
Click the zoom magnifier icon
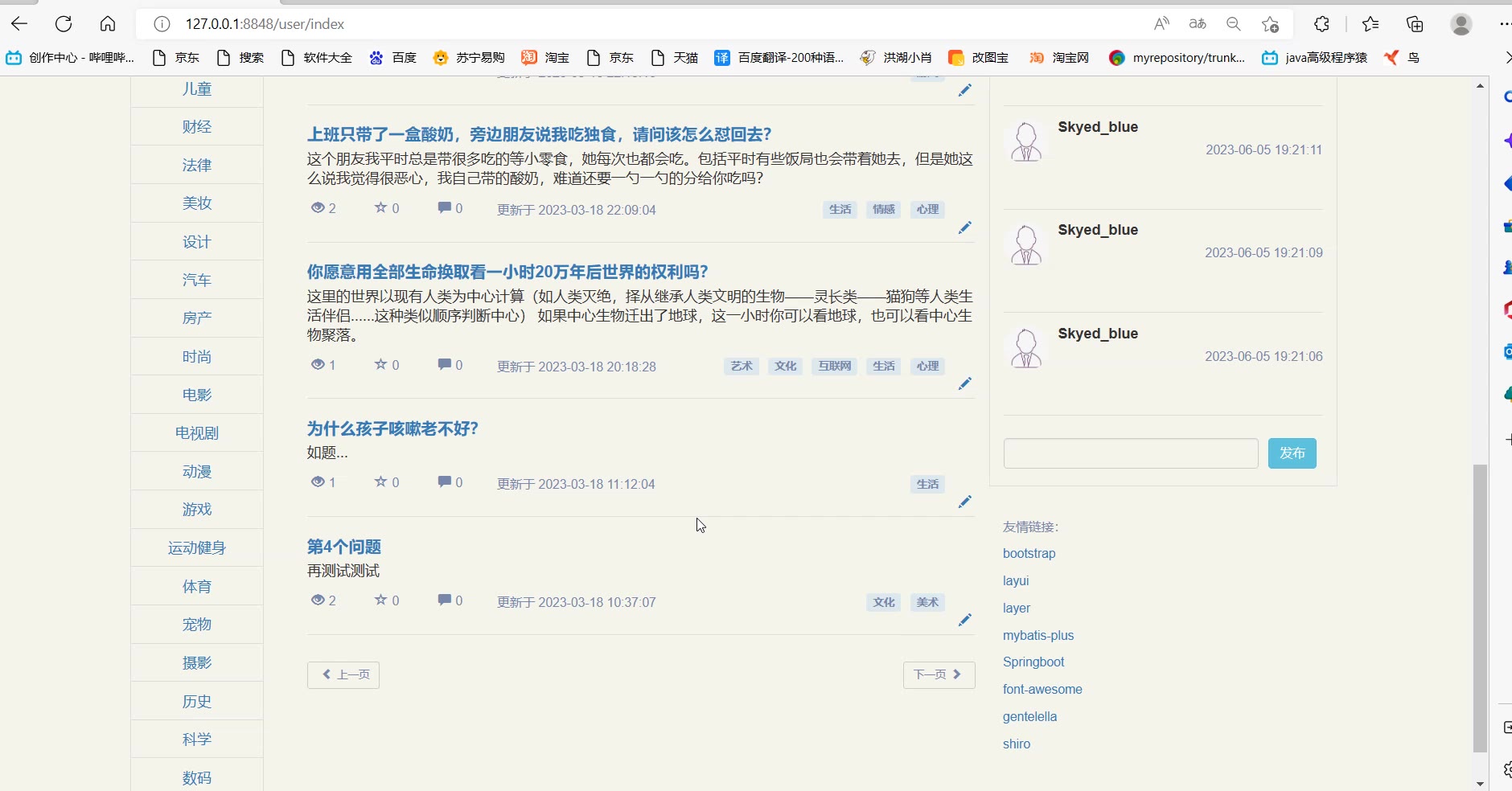pyautogui.click(x=1234, y=24)
